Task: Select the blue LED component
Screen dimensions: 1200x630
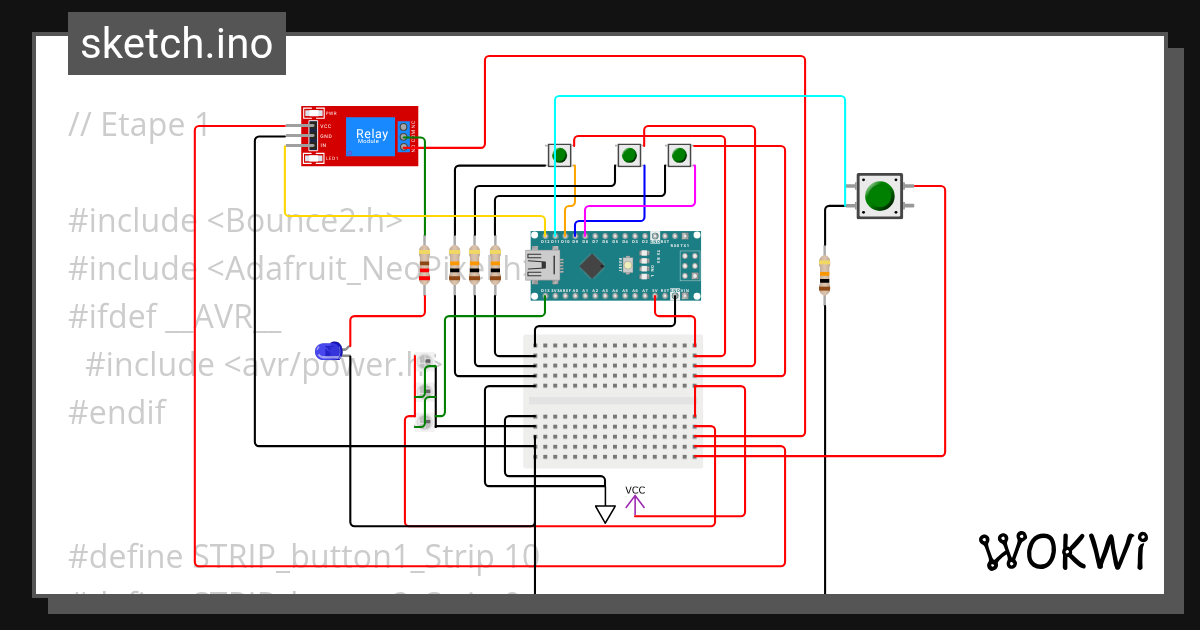Action: tap(327, 350)
